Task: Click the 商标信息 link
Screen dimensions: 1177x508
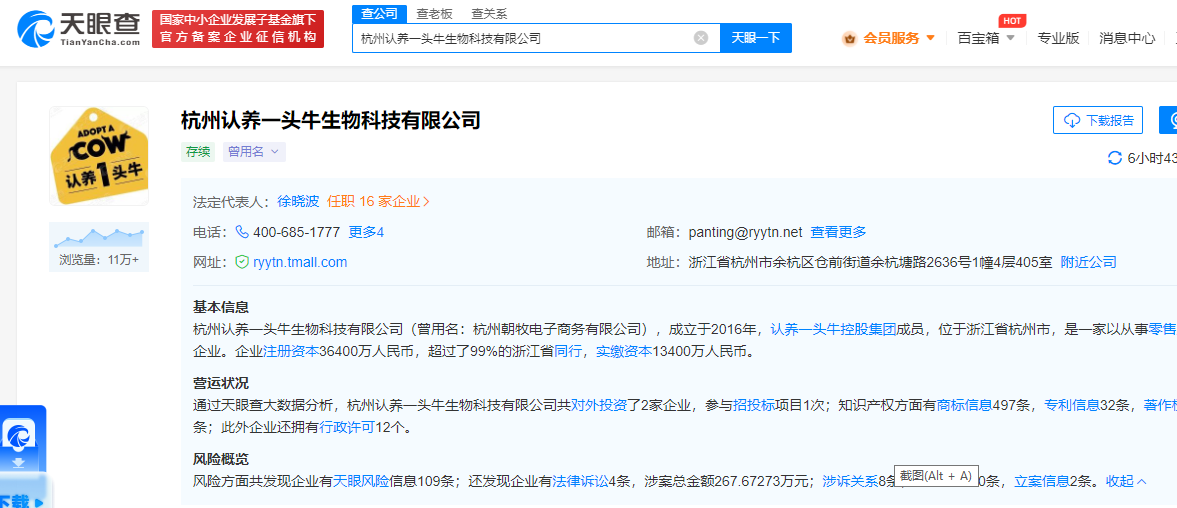Action: coord(964,405)
